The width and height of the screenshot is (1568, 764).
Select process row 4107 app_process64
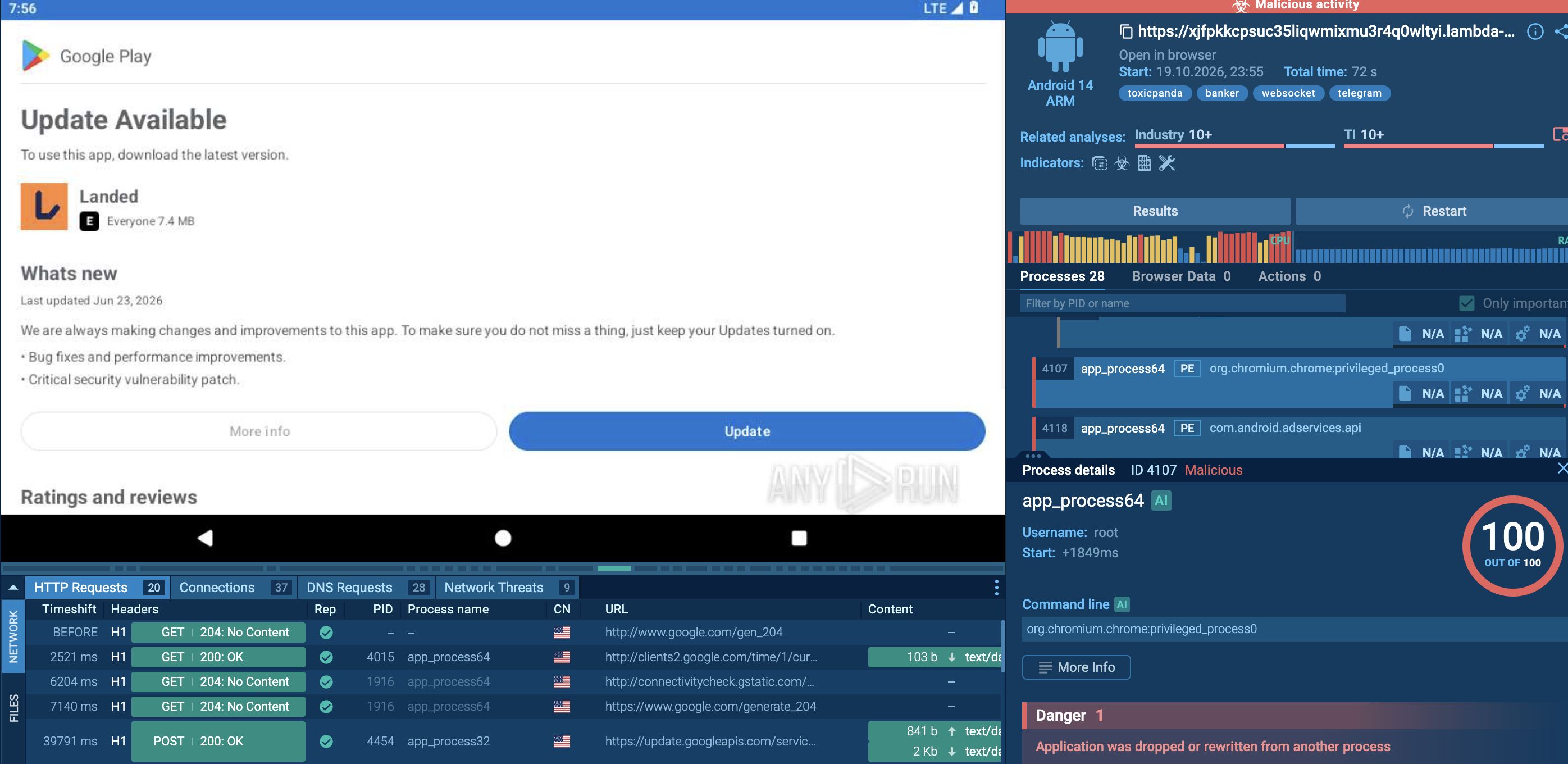click(x=1300, y=381)
